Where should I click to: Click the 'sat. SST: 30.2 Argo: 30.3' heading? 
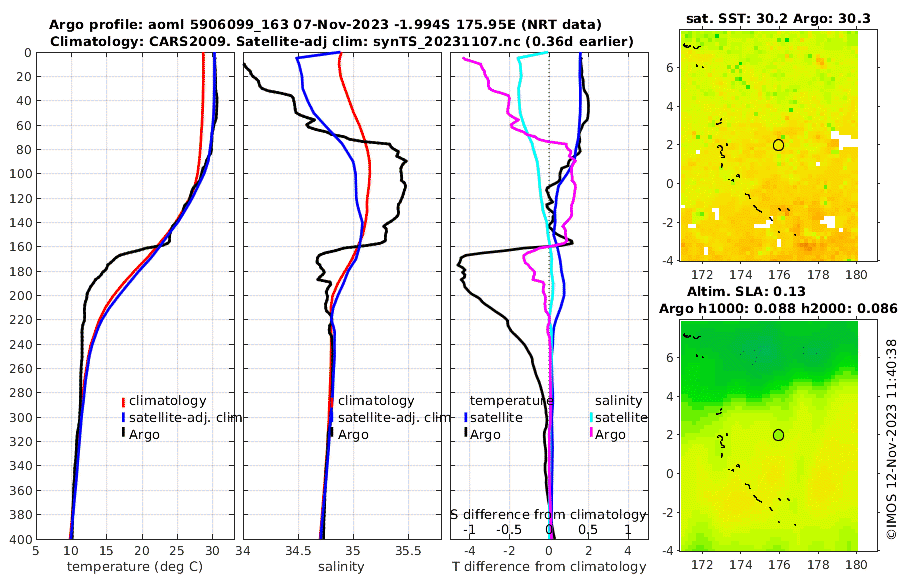click(x=778, y=18)
